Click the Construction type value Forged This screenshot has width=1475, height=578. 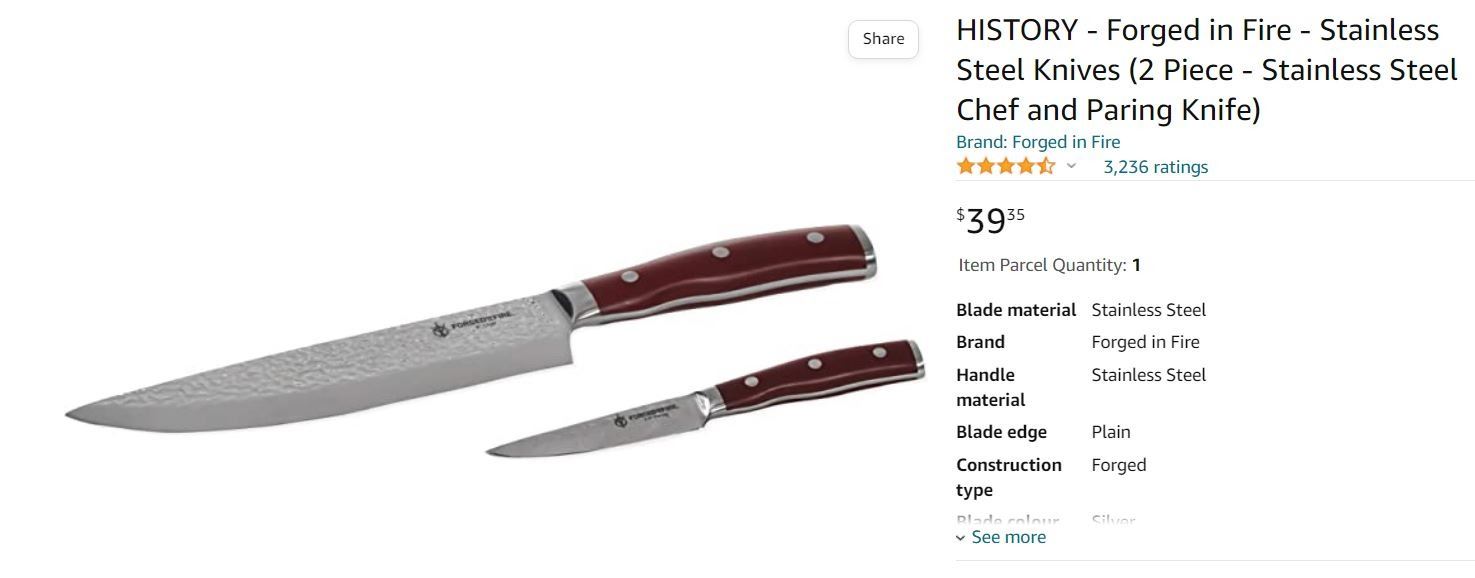(x=1119, y=465)
